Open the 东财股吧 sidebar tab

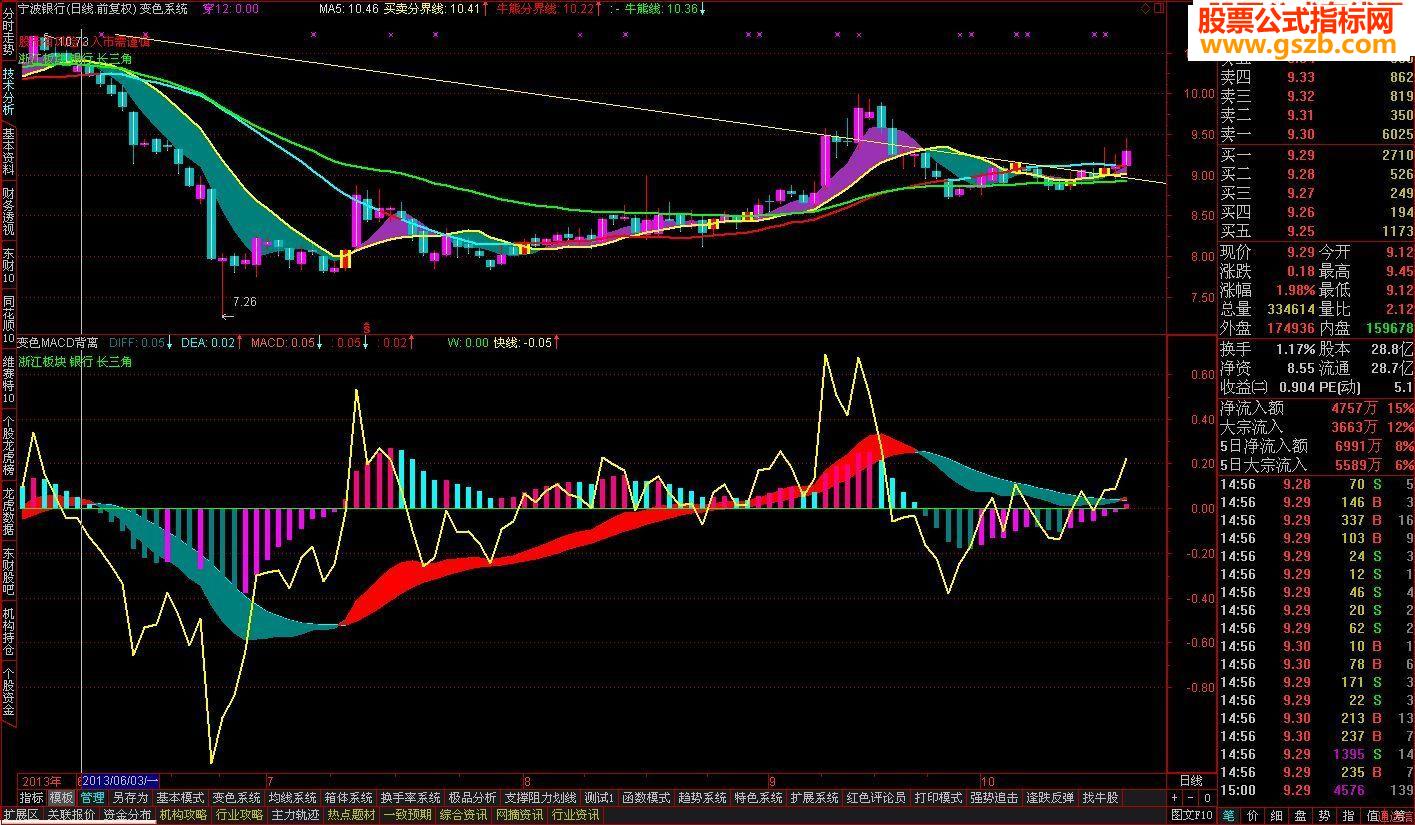(8, 571)
